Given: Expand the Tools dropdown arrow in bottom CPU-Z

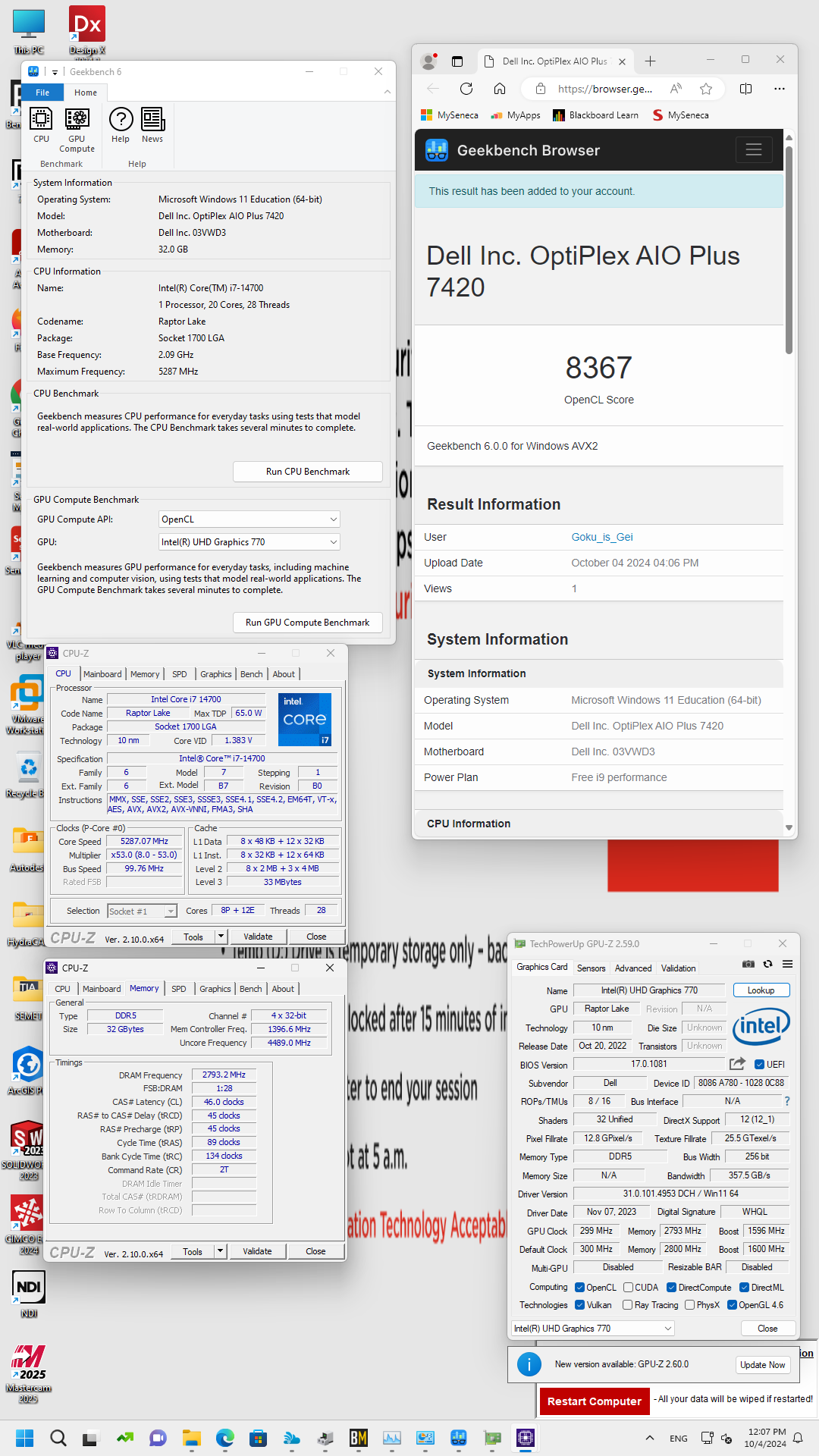Looking at the screenshot, I should [220, 1251].
